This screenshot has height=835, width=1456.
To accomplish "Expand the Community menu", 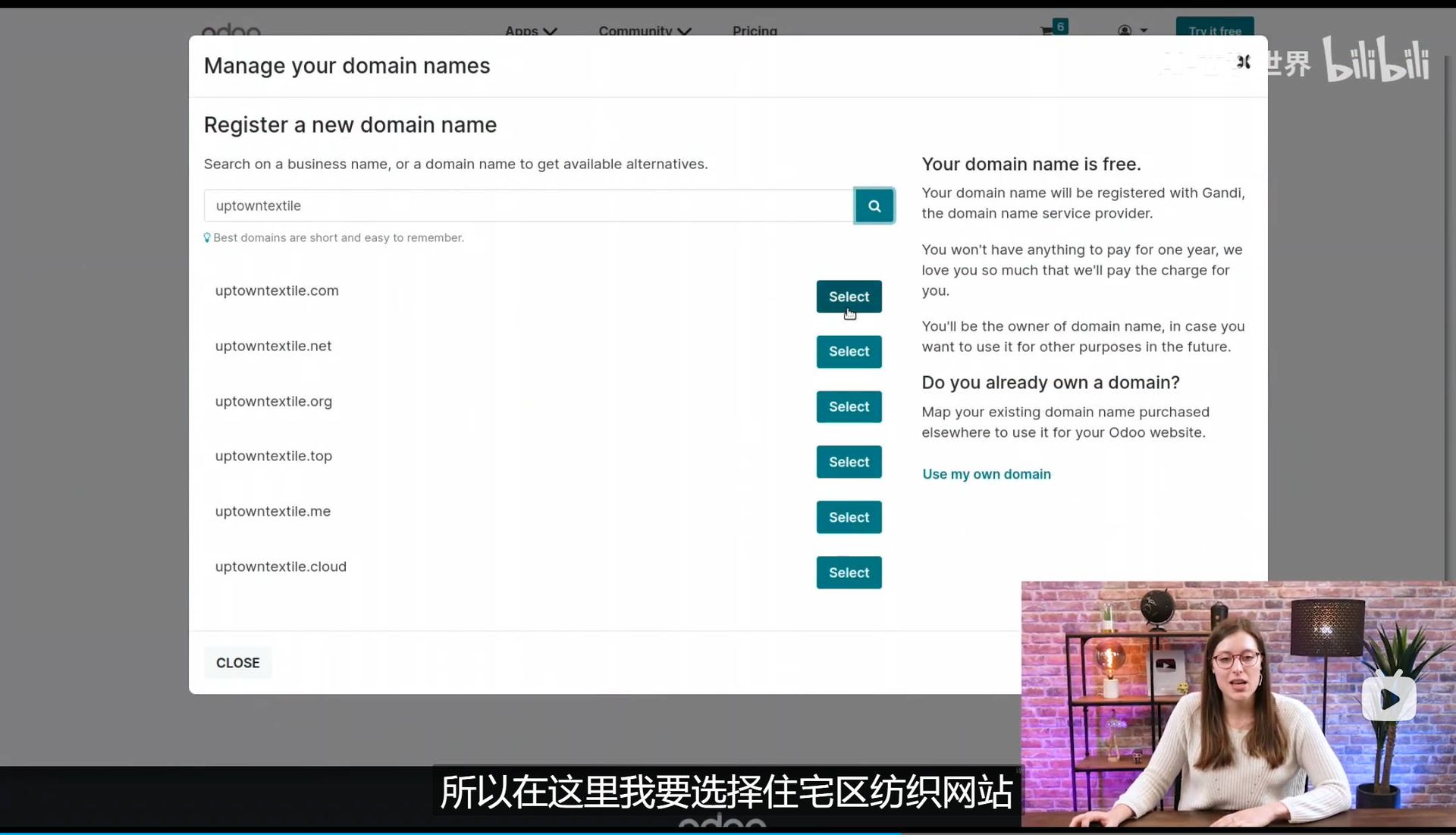I will pos(645,30).
